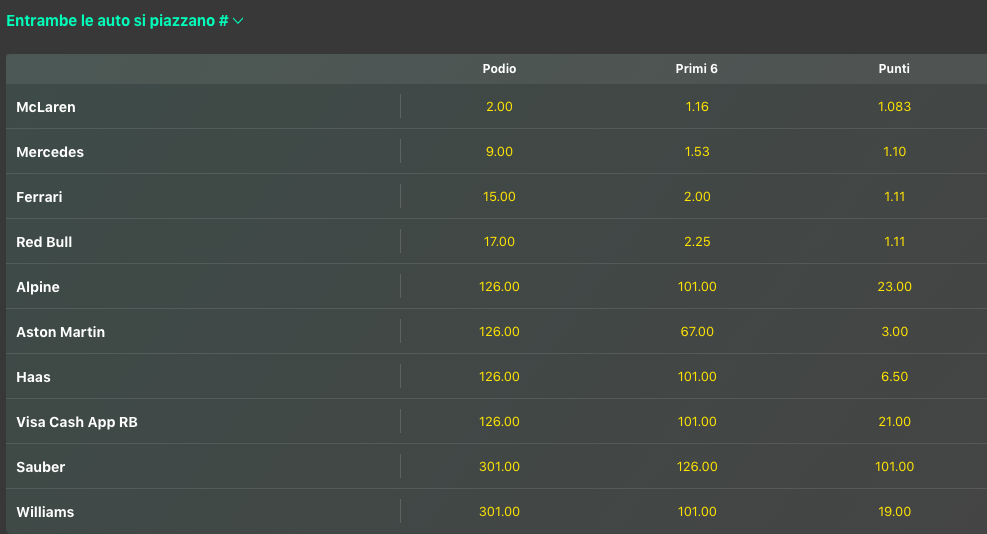The height and width of the screenshot is (534, 987).
Task: Choose Haas Punti odds 6.50
Action: (x=894, y=377)
